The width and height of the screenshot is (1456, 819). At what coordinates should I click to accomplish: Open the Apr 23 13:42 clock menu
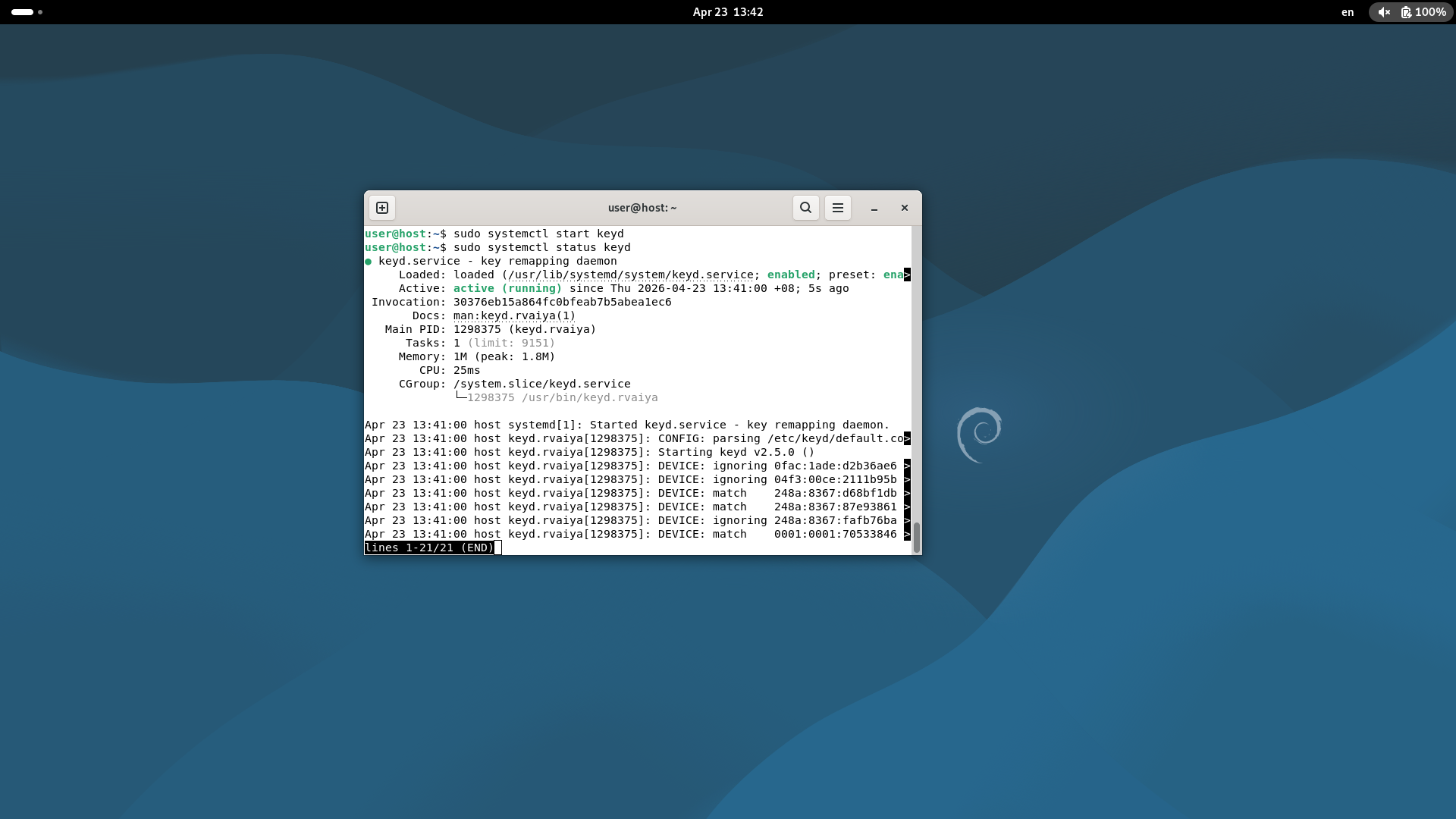coord(728,12)
